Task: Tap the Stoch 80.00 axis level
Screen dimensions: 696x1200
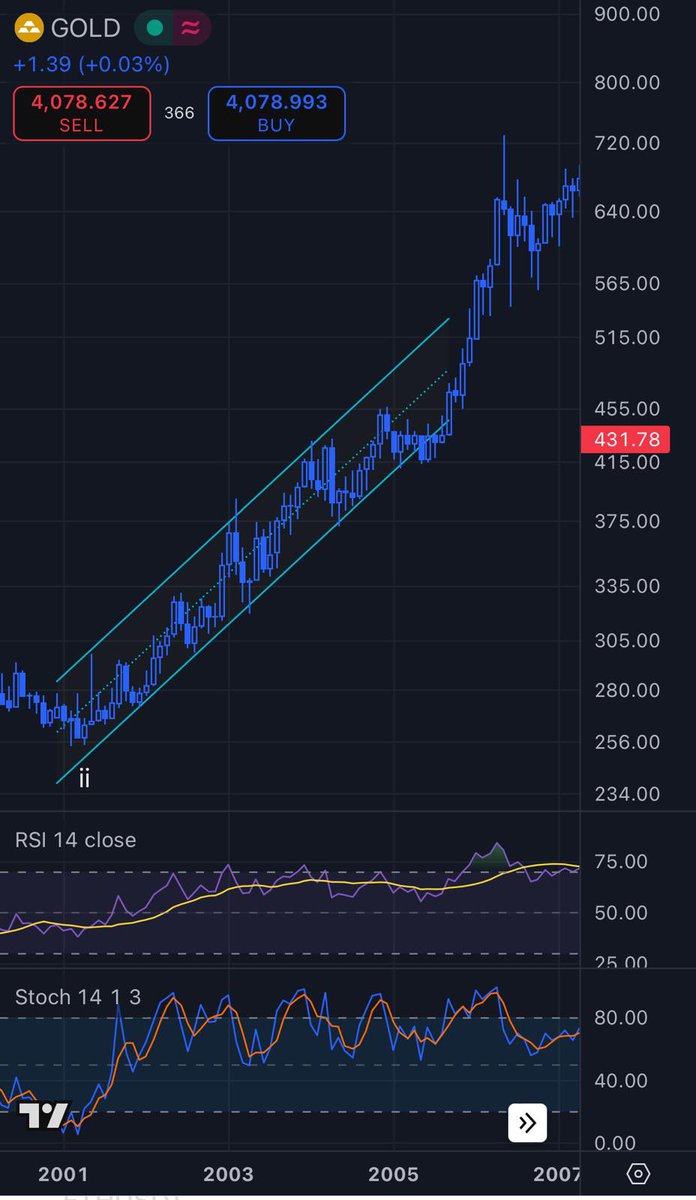Action: point(620,1017)
